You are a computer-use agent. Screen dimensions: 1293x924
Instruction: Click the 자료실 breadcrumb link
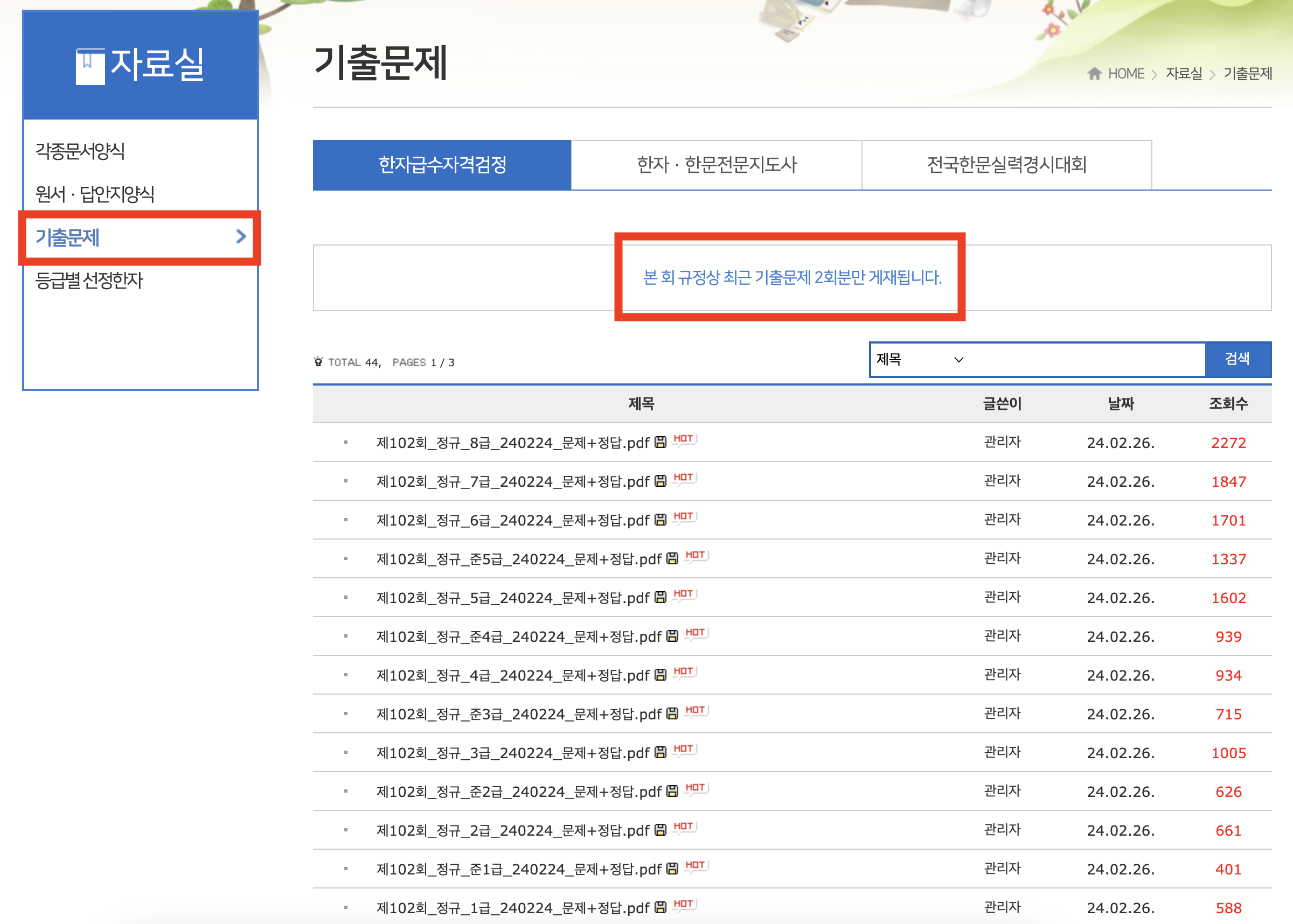[1184, 73]
